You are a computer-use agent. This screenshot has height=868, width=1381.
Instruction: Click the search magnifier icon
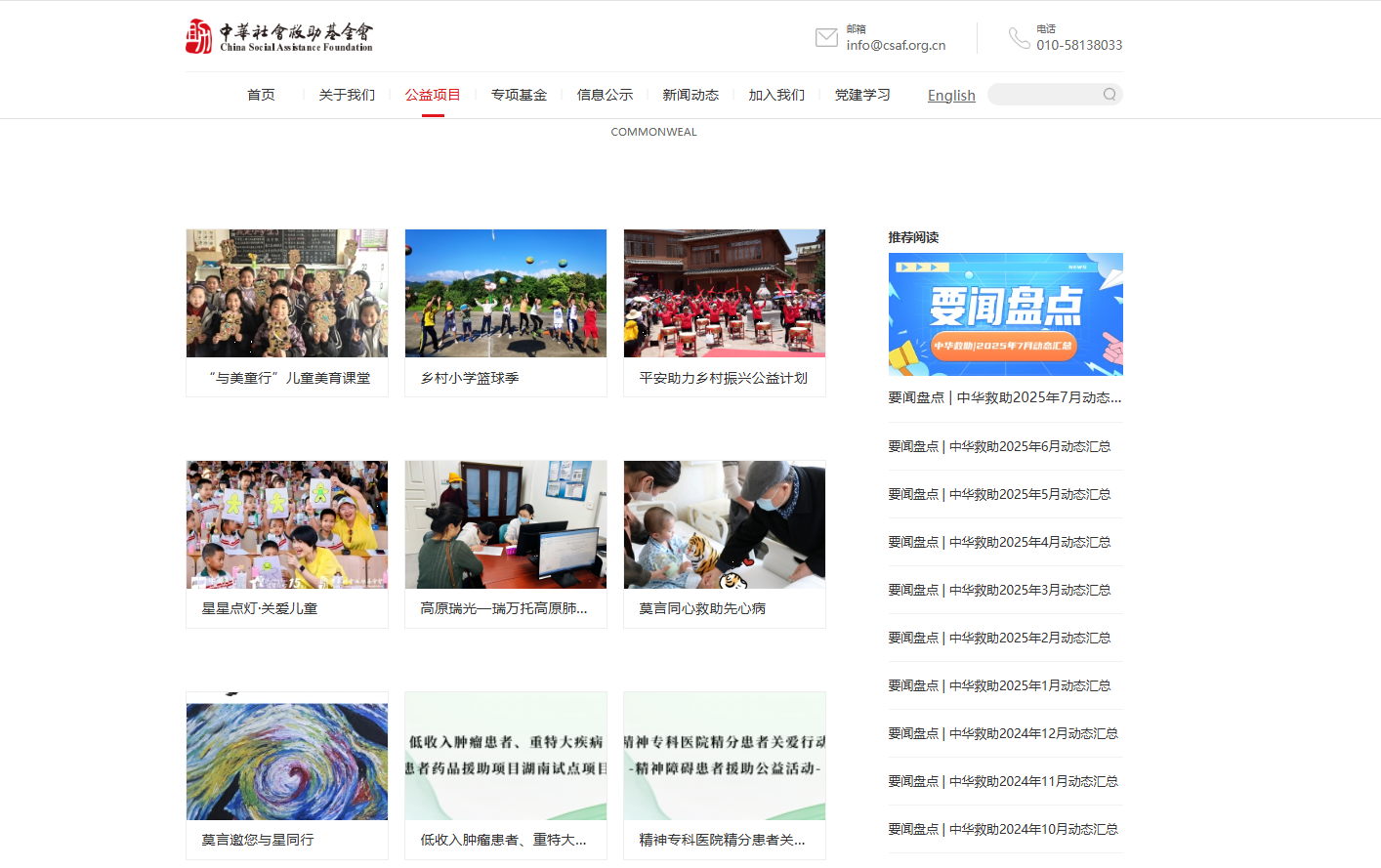point(1109,95)
